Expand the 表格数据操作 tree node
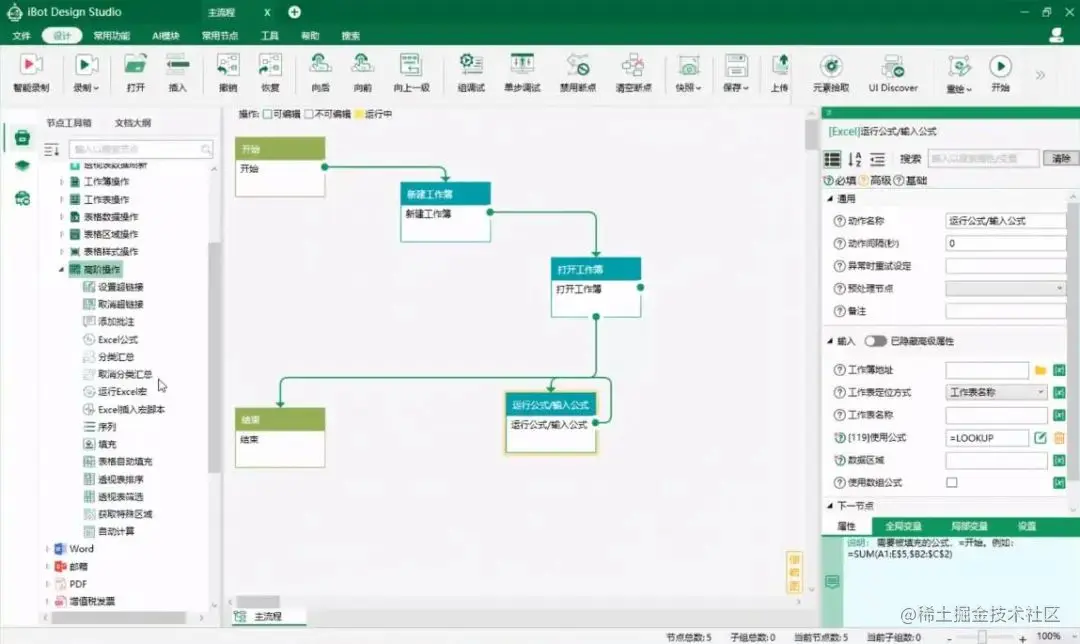 tap(61, 217)
